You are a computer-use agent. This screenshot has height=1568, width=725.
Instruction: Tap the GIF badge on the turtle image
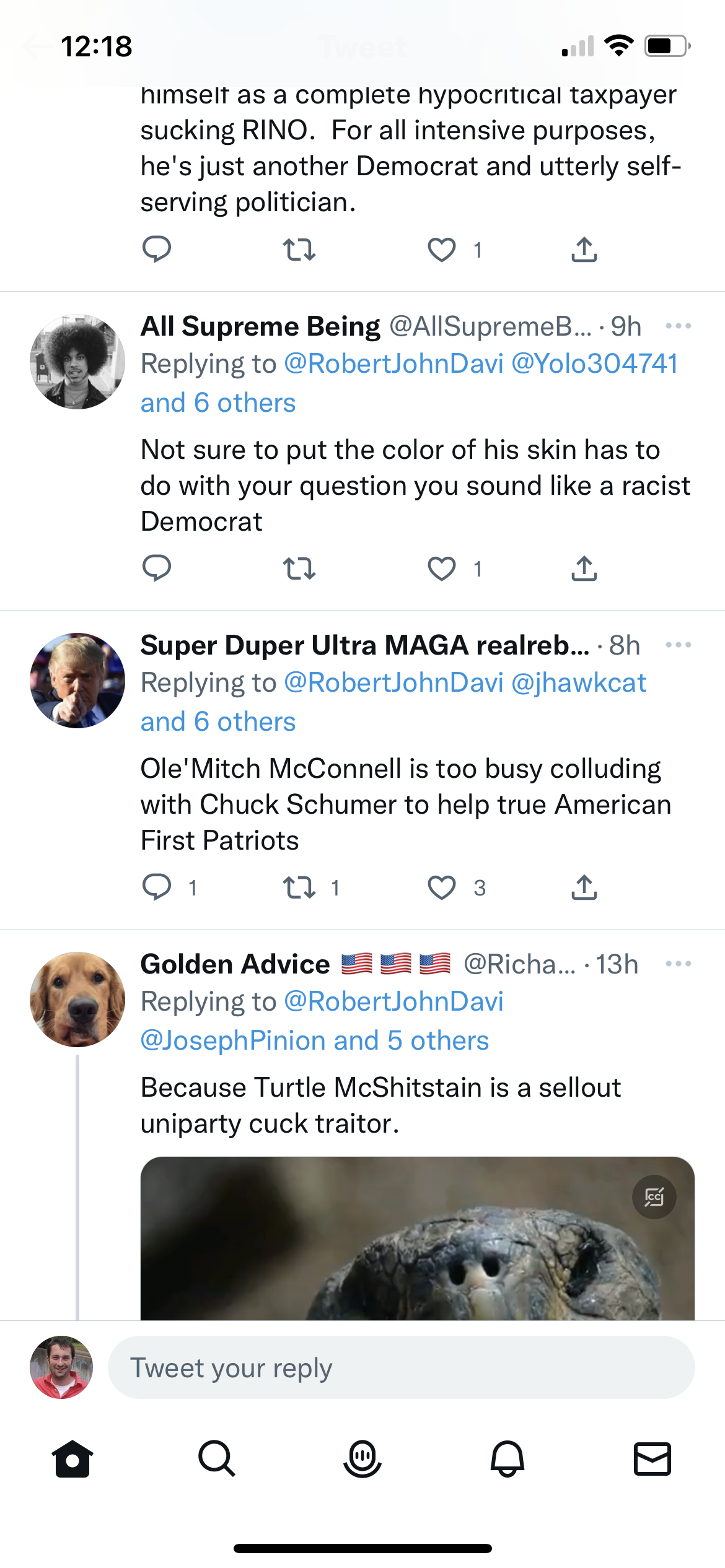click(x=654, y=1196)
